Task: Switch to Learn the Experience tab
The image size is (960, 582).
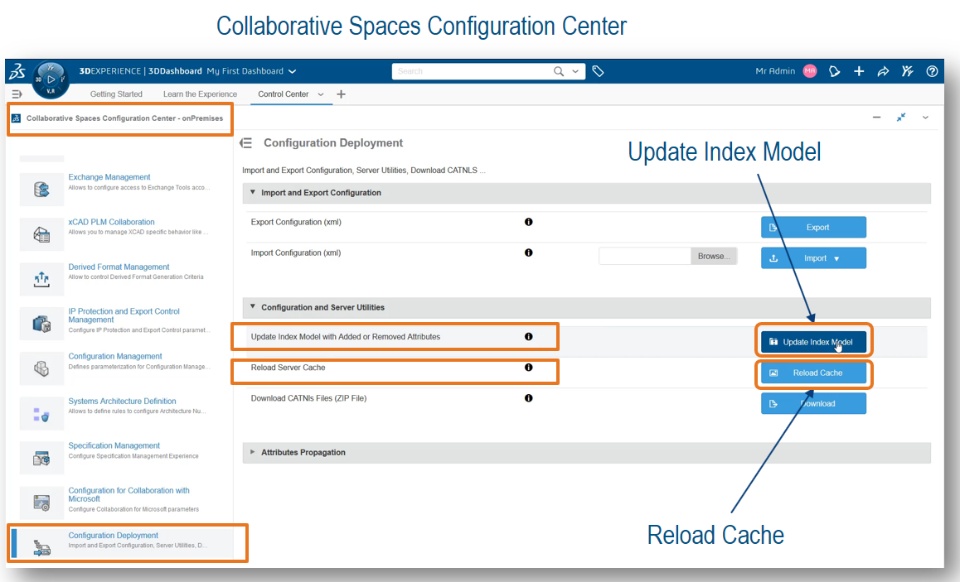Action: [200, 94]
